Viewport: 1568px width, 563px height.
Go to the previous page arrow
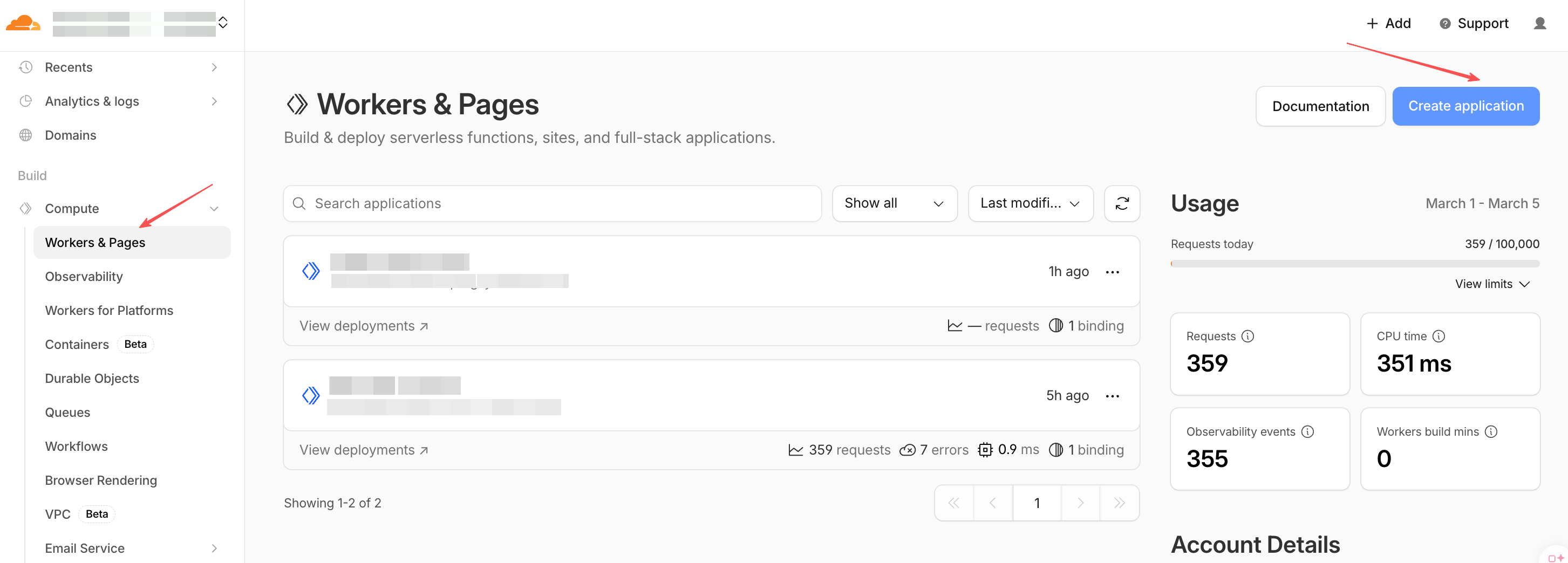click(993, 503)
